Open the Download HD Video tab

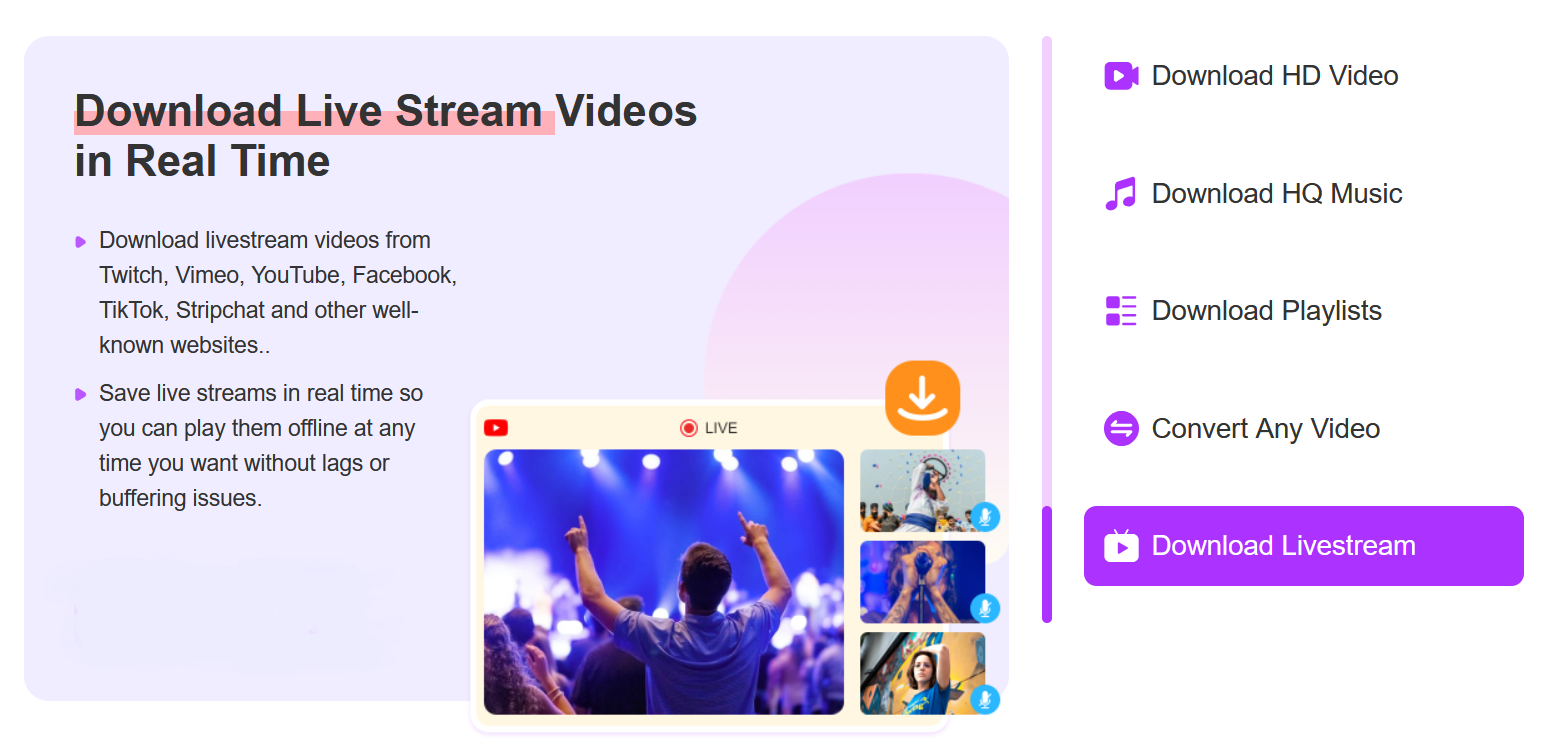coord(1304,76)
